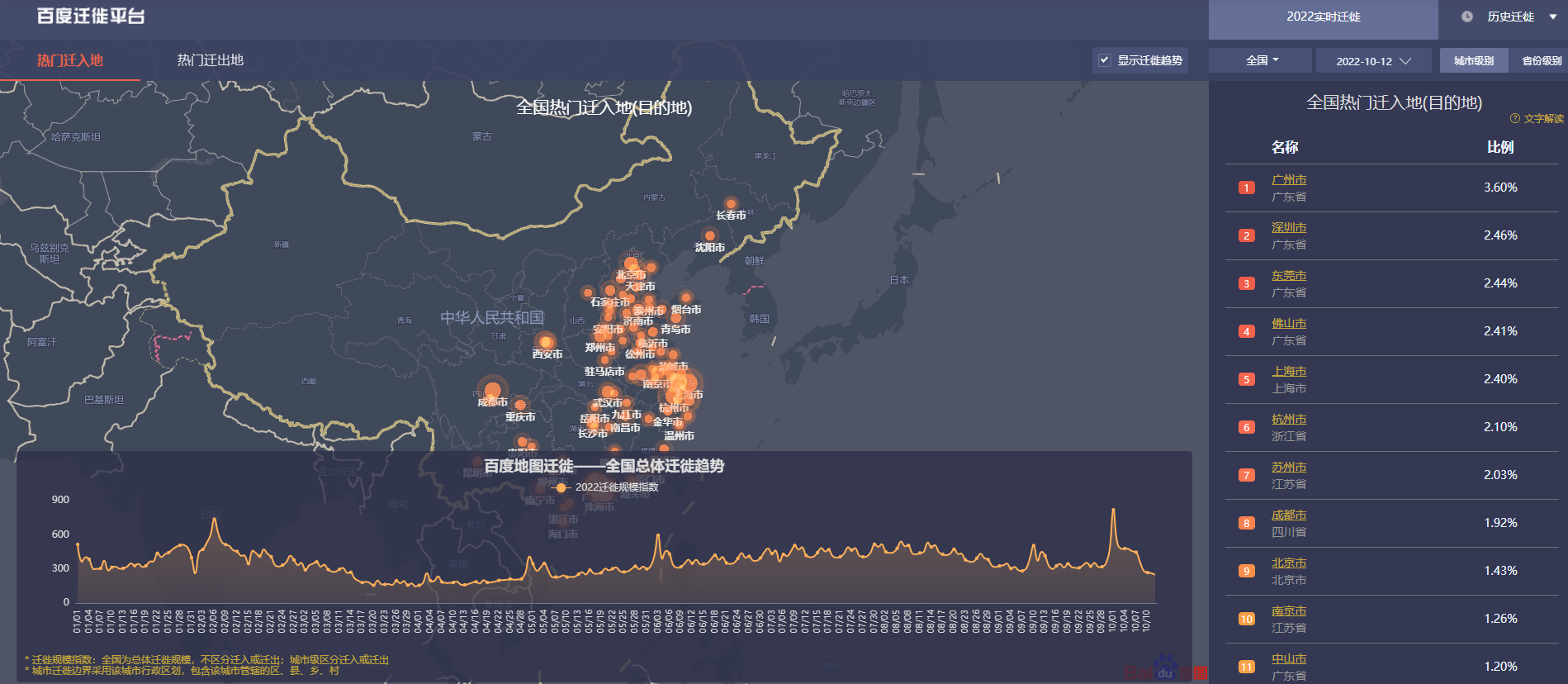Image resolution: width=1568 pixels, height=684 pixels.
Task: Switch ranking to 省份级别 view
Action: tap(1541, 60)
